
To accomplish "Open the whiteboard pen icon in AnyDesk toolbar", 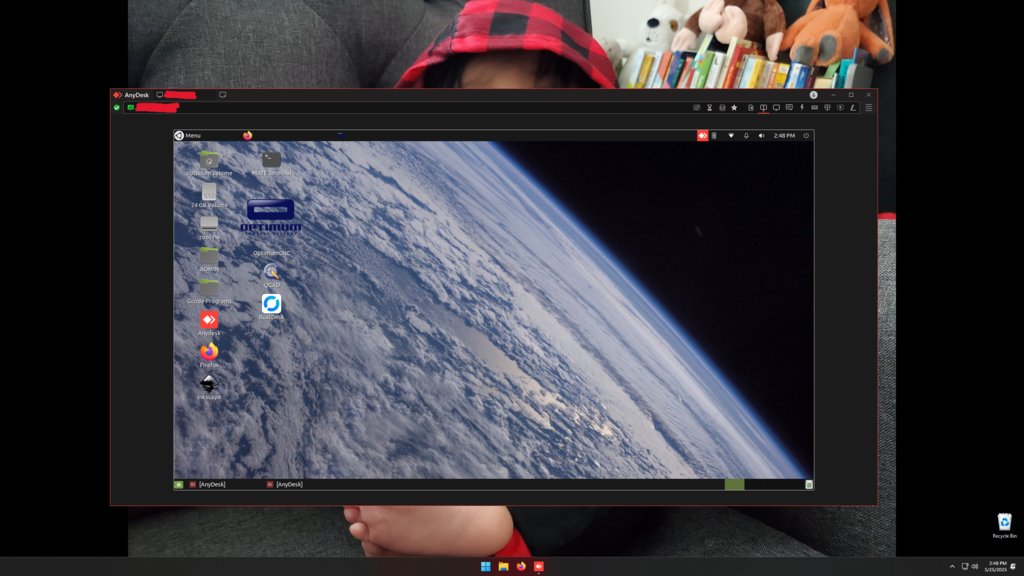I will pos(853,108).
